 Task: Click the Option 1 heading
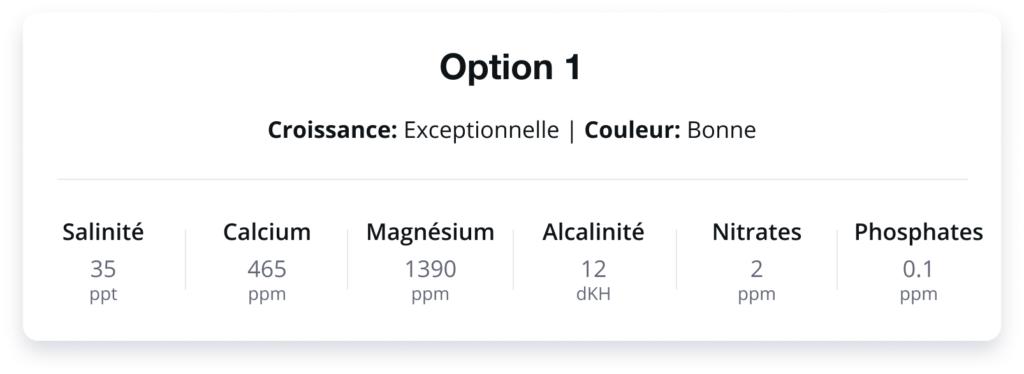click(x=510, y=67)
